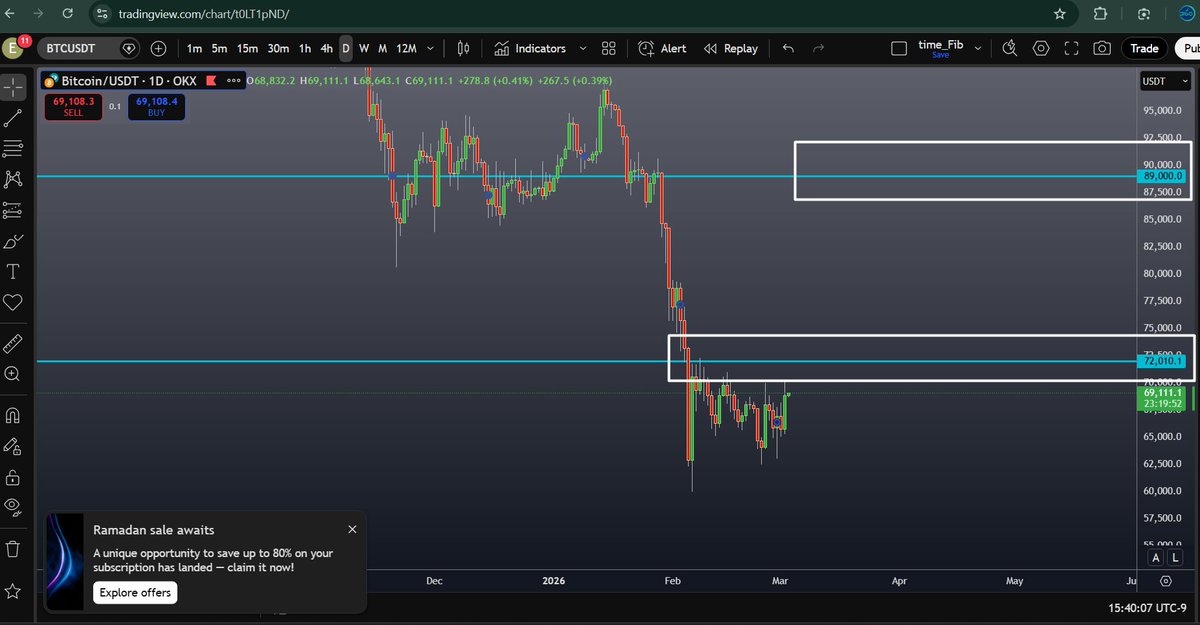The image size is (1200, 625).
Task: Select the crosshair cursor tool
Action: (14, 87)
